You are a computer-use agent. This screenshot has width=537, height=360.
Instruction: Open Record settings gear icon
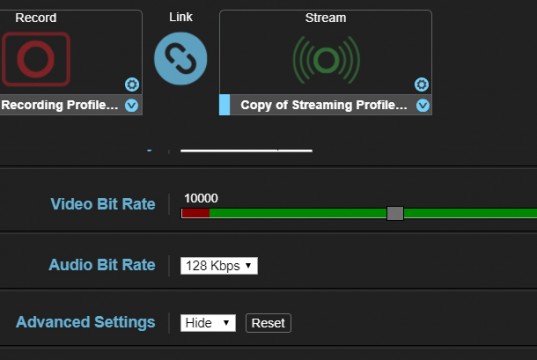(x=132, y=84)
